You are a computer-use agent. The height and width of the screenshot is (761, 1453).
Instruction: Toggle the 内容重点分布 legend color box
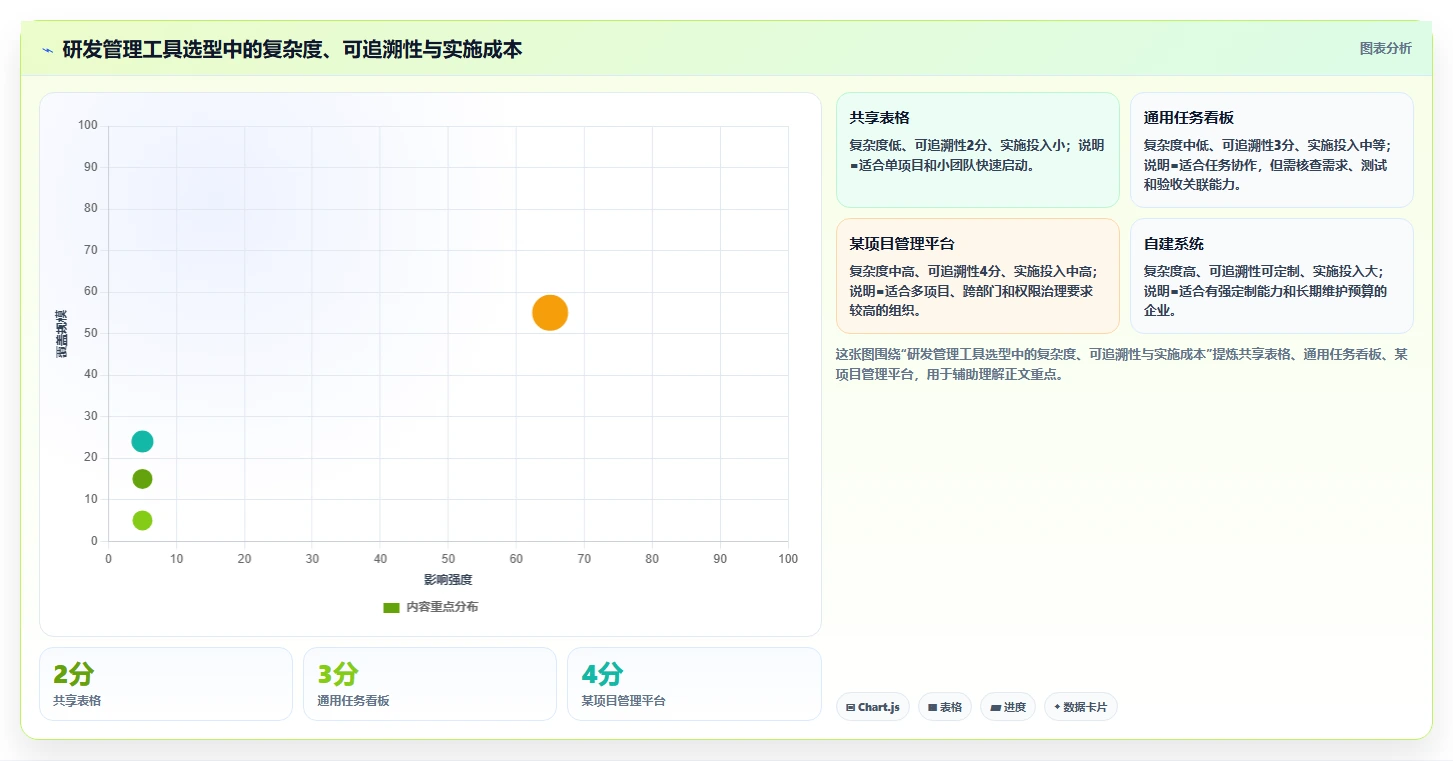391,607
